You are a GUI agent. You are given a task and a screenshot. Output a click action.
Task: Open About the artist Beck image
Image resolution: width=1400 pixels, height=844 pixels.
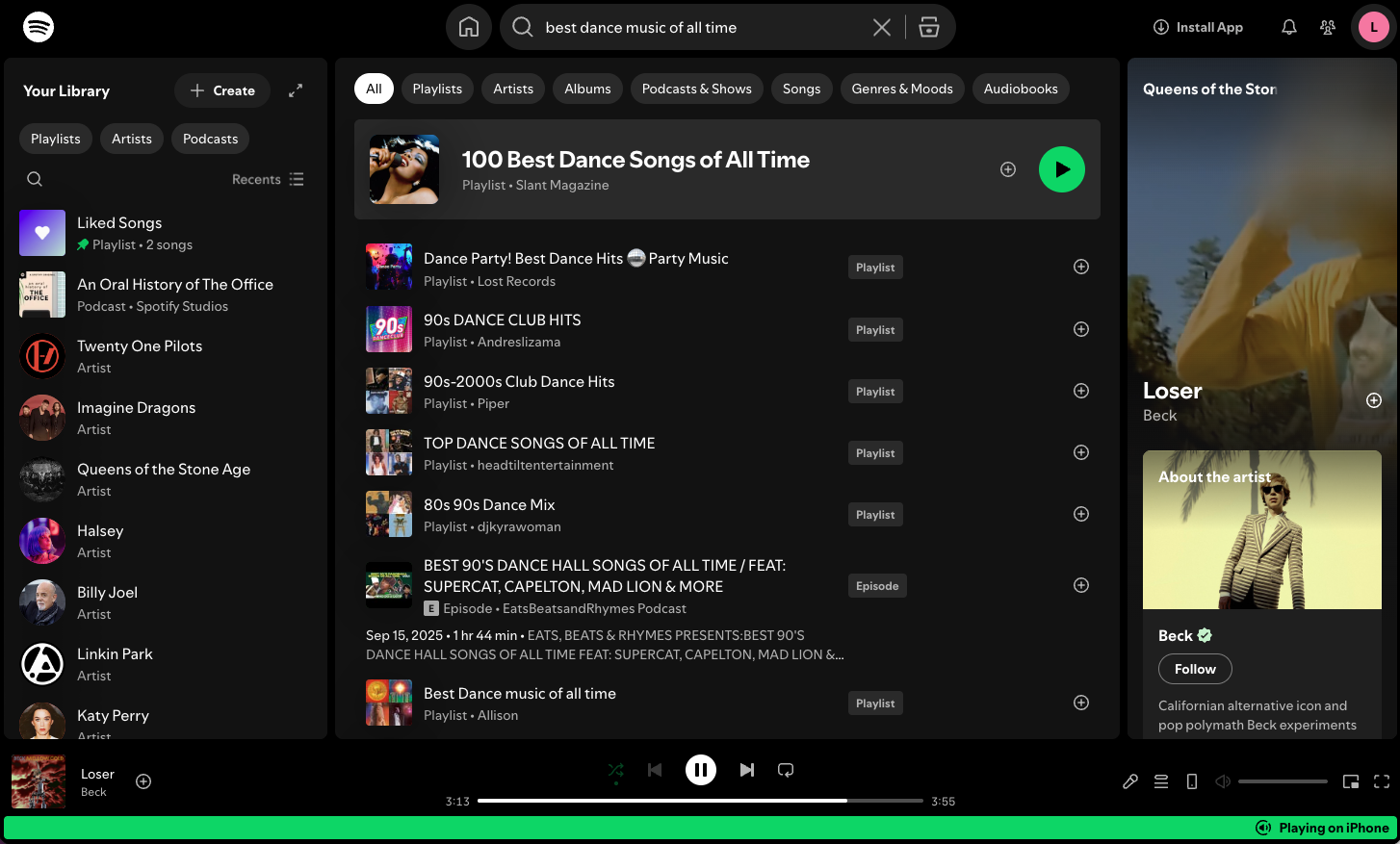(1262, 529)
